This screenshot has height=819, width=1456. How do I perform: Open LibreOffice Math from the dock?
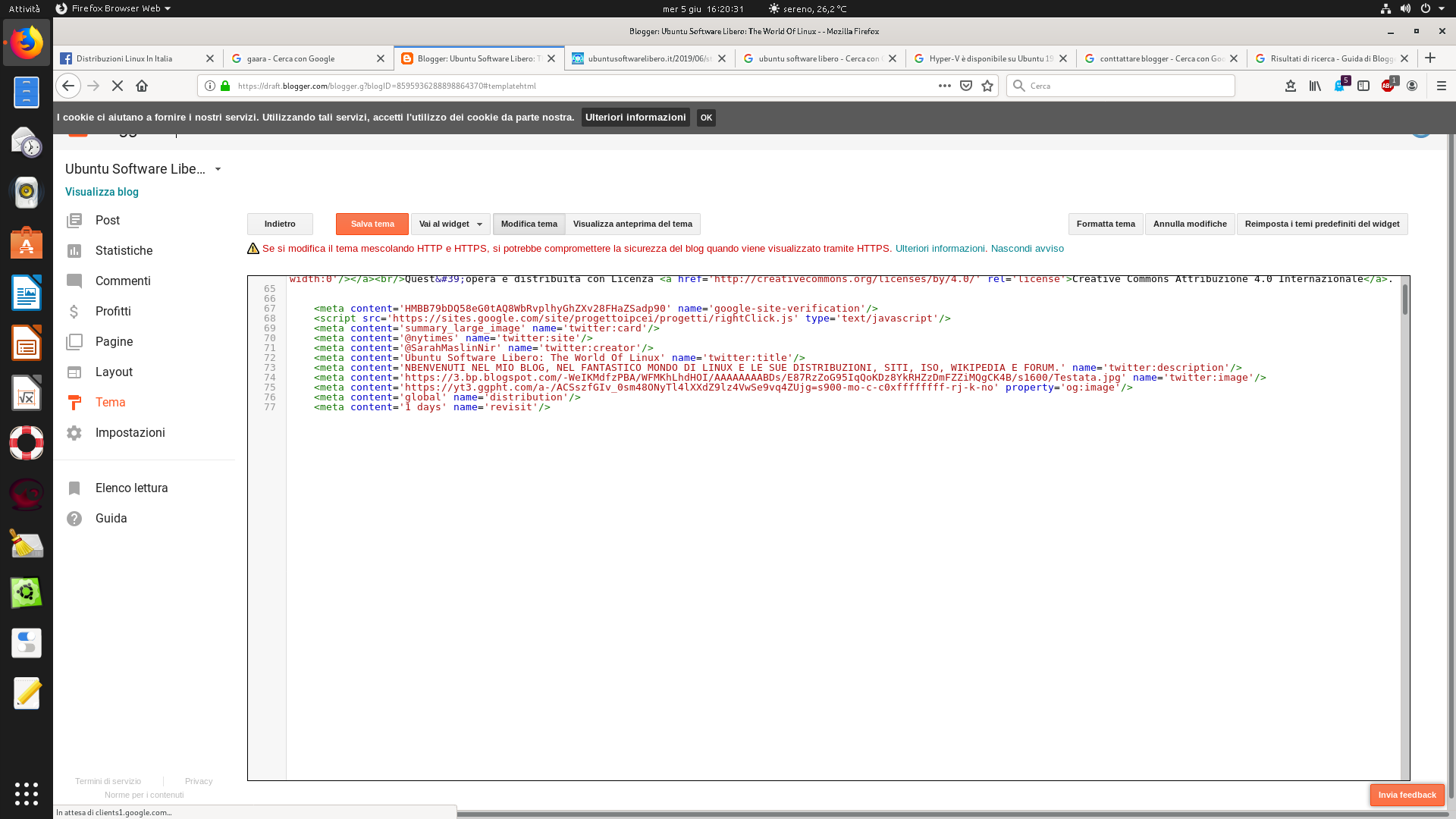click(x=27, y=393)
